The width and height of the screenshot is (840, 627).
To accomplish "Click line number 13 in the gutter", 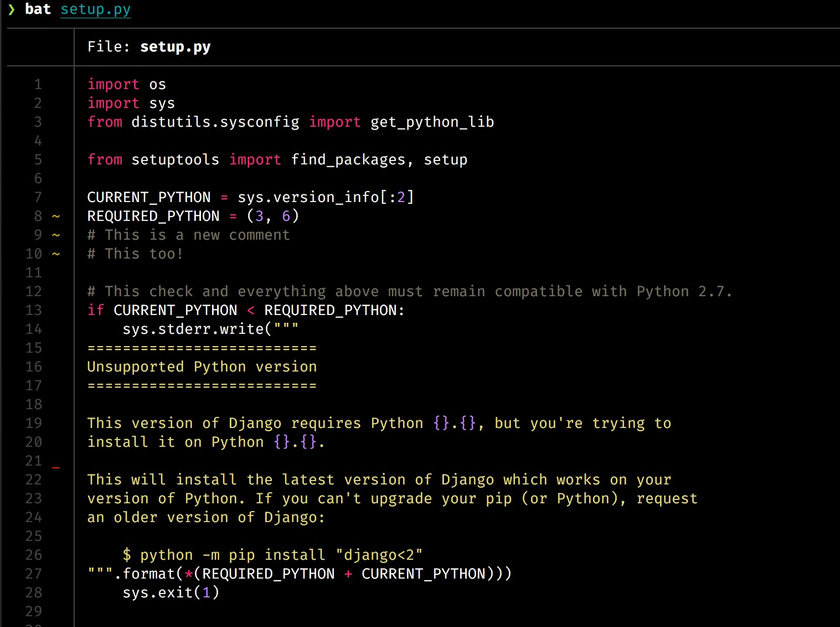I will pos(34,310).
